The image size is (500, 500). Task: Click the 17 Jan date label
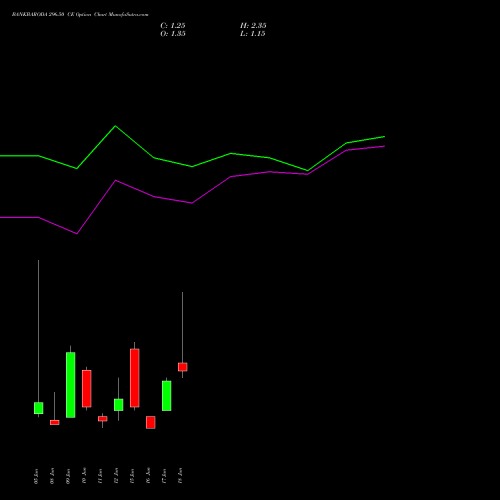(x=164, y=476)
